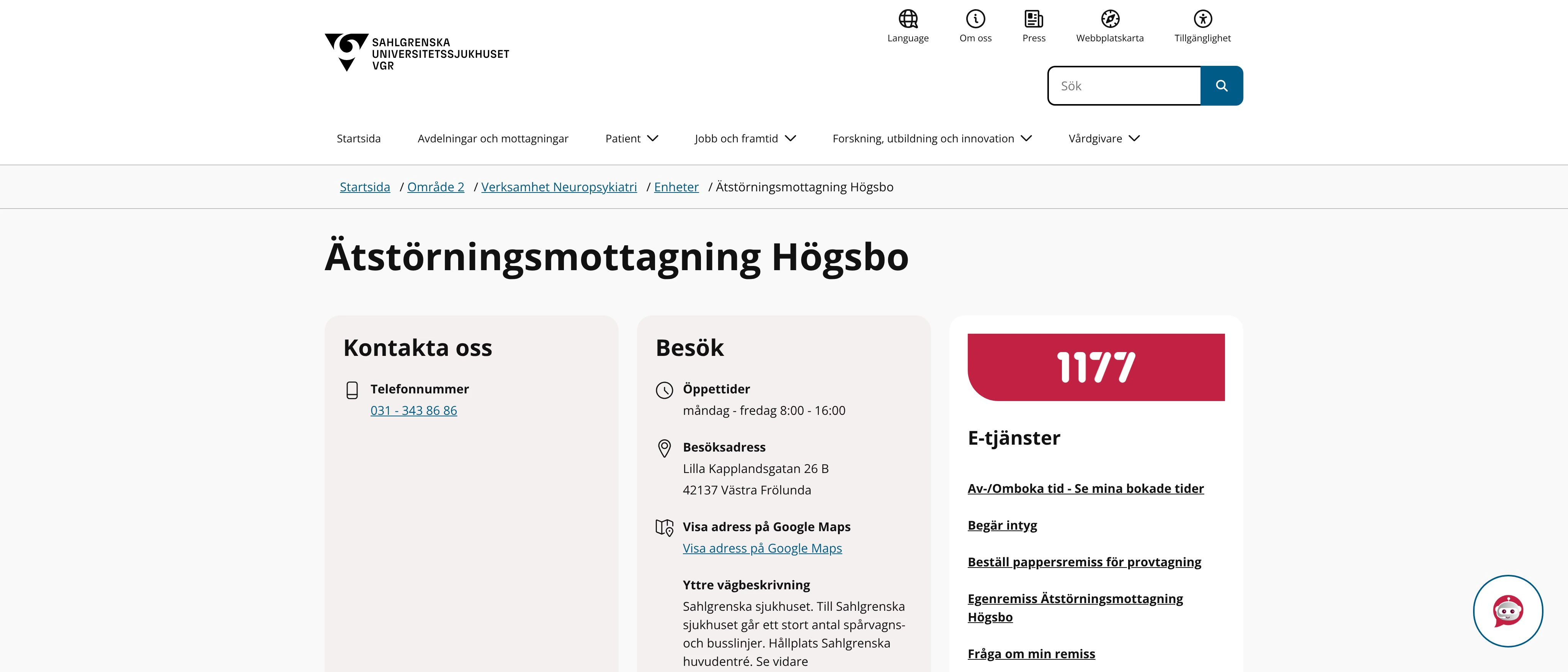Click the Sahlgrenska Universitetssjukhuset logo

pyautogui.click(x=417, y=53)
